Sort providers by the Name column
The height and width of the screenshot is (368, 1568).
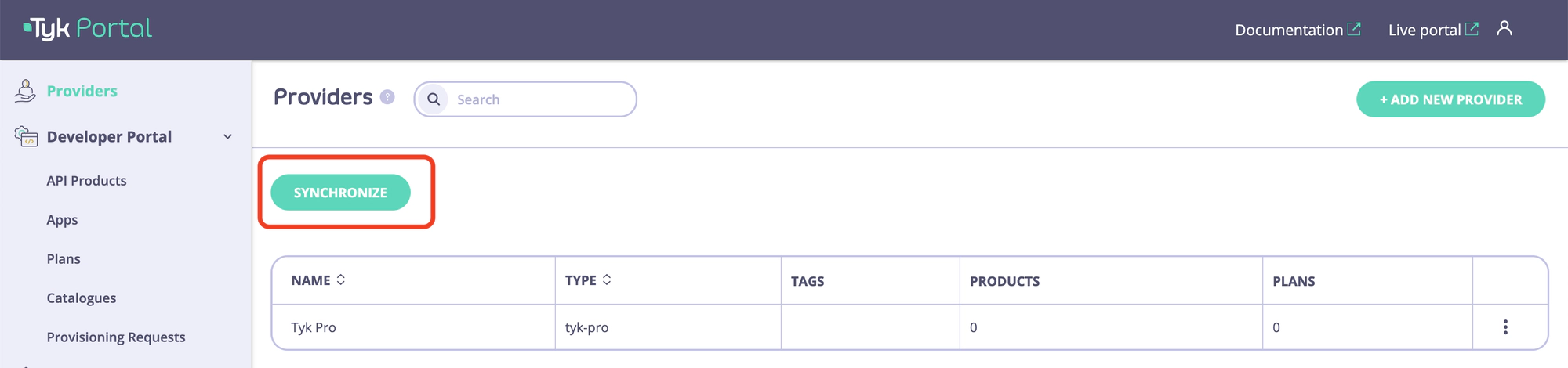(340, 280)
